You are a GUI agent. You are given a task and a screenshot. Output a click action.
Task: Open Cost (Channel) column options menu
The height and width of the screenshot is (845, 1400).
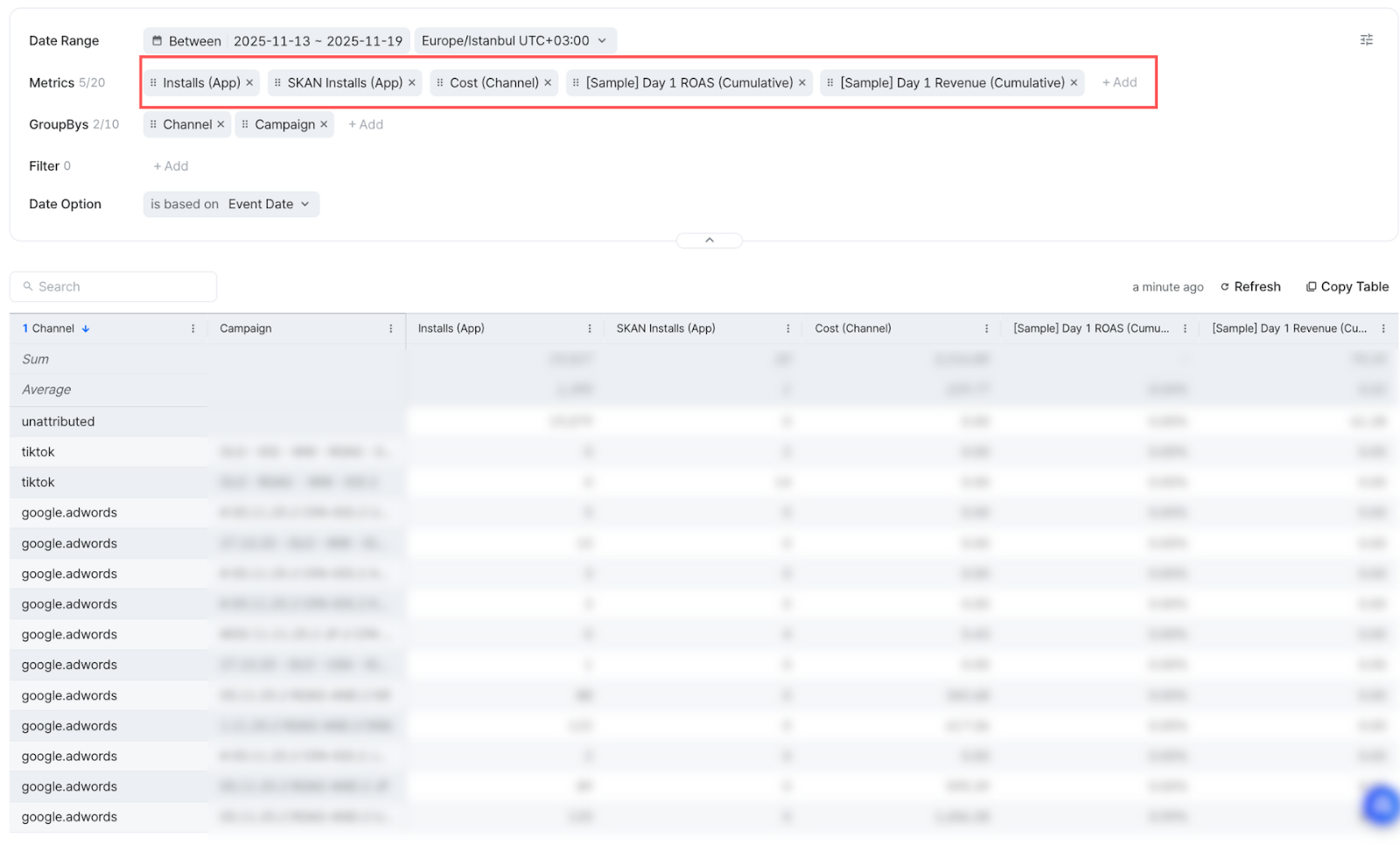tap(987, 329)
